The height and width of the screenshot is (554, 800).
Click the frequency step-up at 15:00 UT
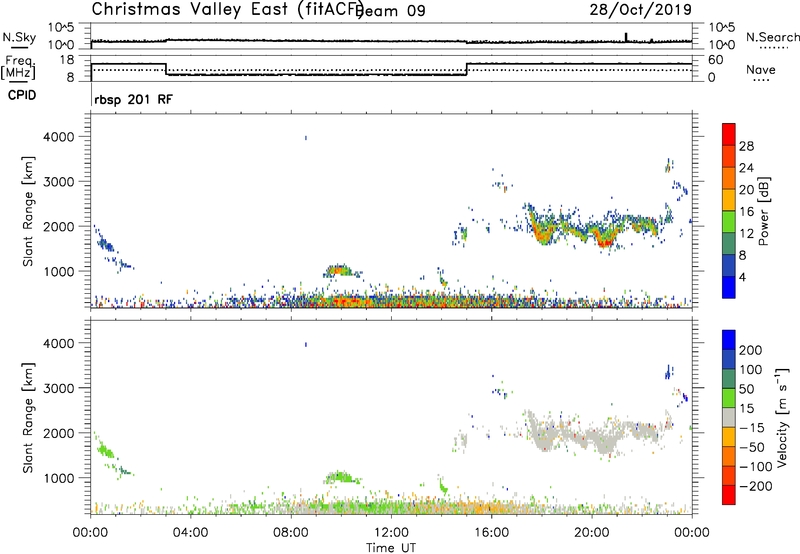467,69
